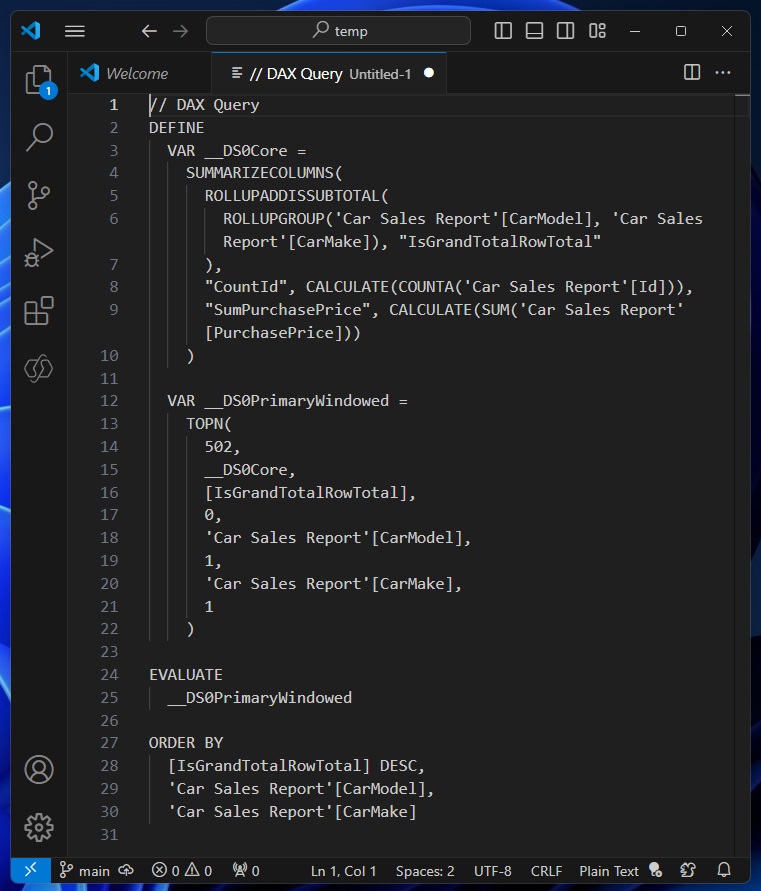The height and width of the screenshot is (891, 761).
Task: Go forward with the right arrow
Action: pos(180,31)
